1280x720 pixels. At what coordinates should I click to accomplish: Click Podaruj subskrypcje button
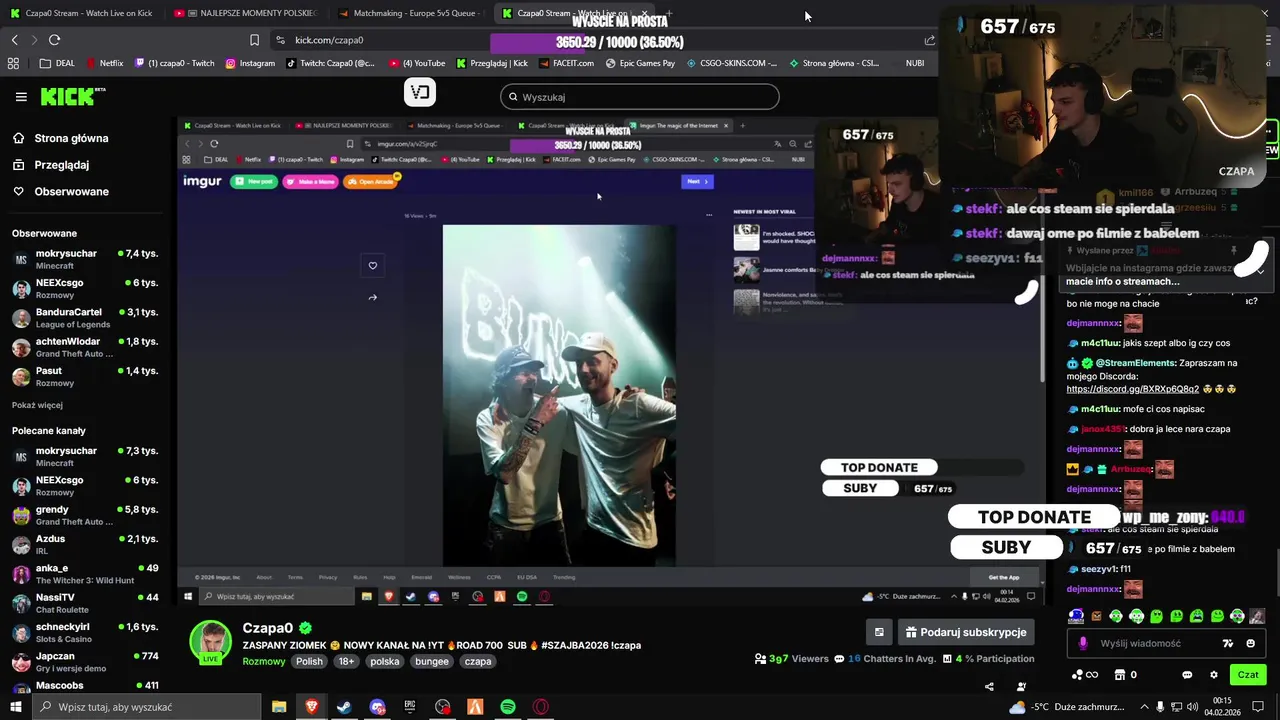965,632
